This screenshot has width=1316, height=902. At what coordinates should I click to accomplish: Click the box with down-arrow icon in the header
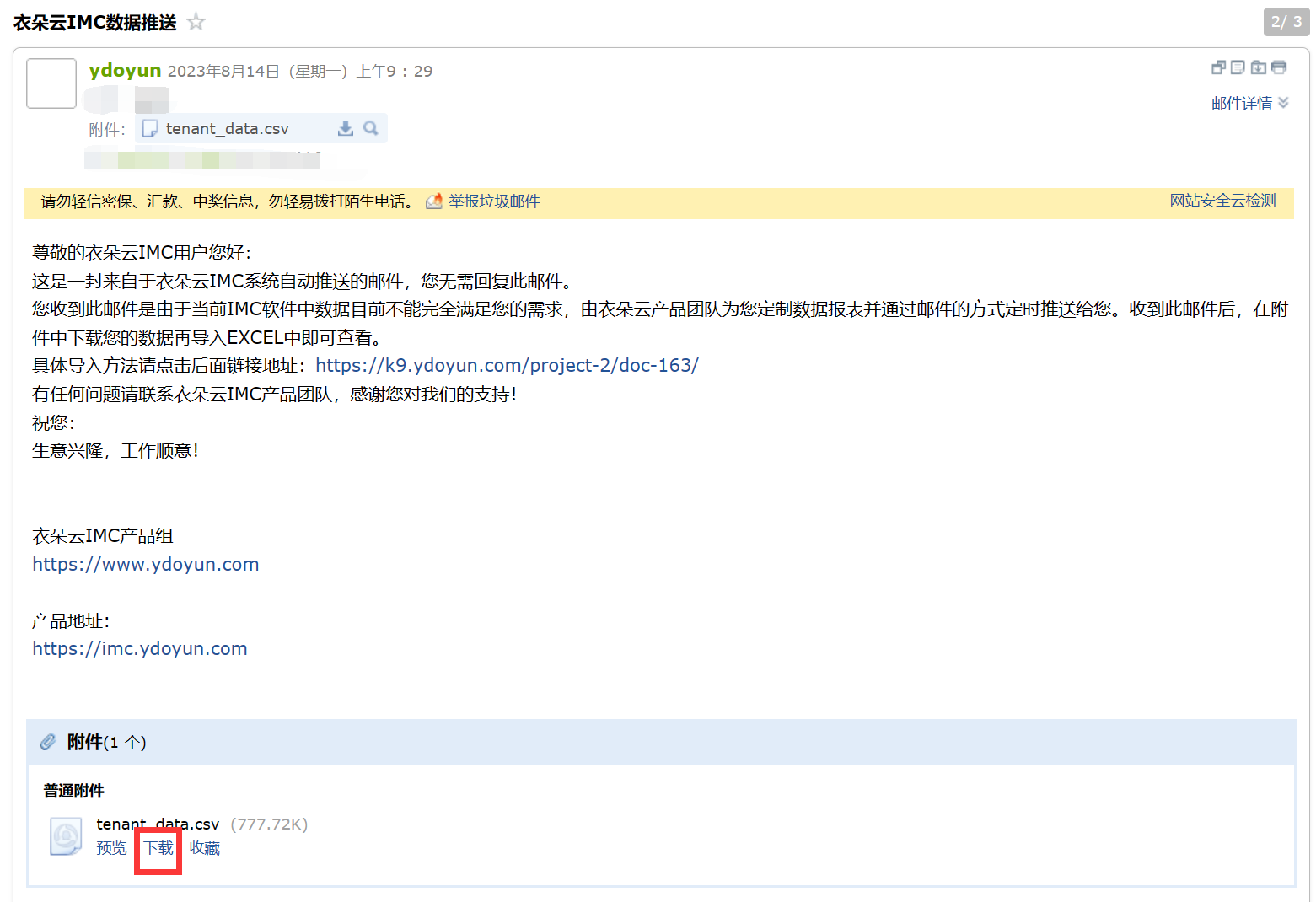pyautogui.click(x=1259, y=67)
